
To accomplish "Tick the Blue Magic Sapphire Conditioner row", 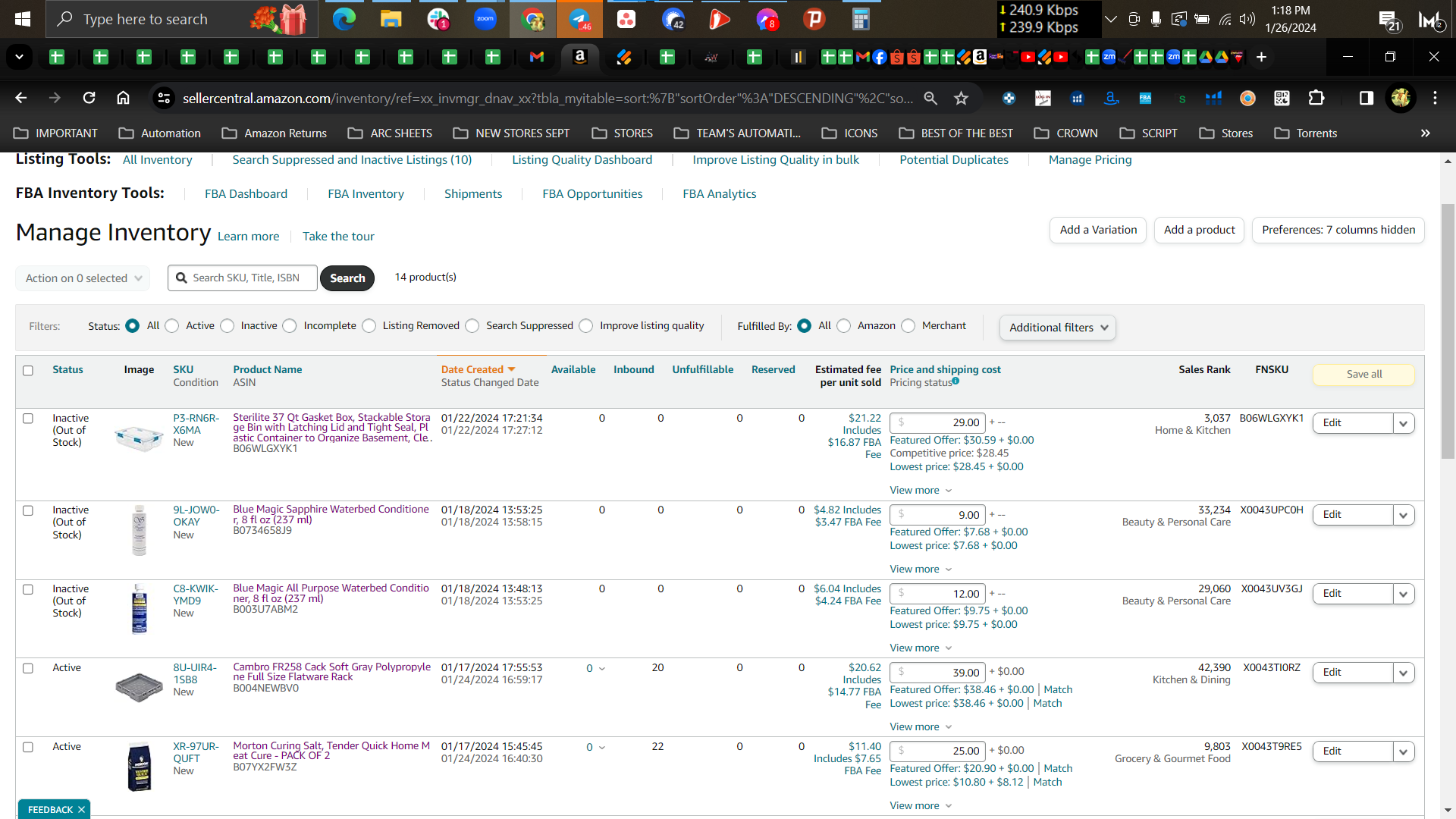I will 28,510.
